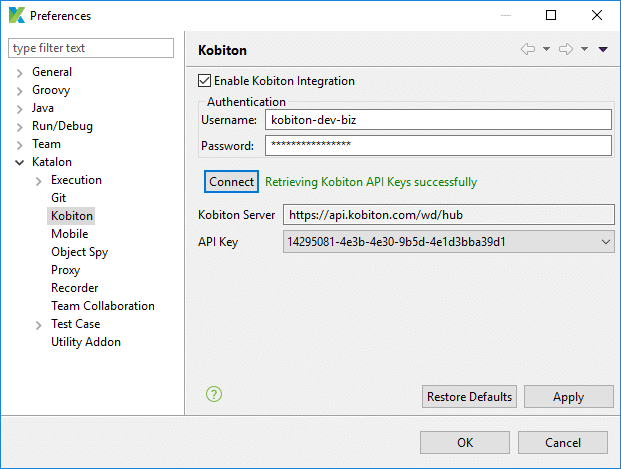Click the forward navigation arrow icon

(x=565, y=49)
